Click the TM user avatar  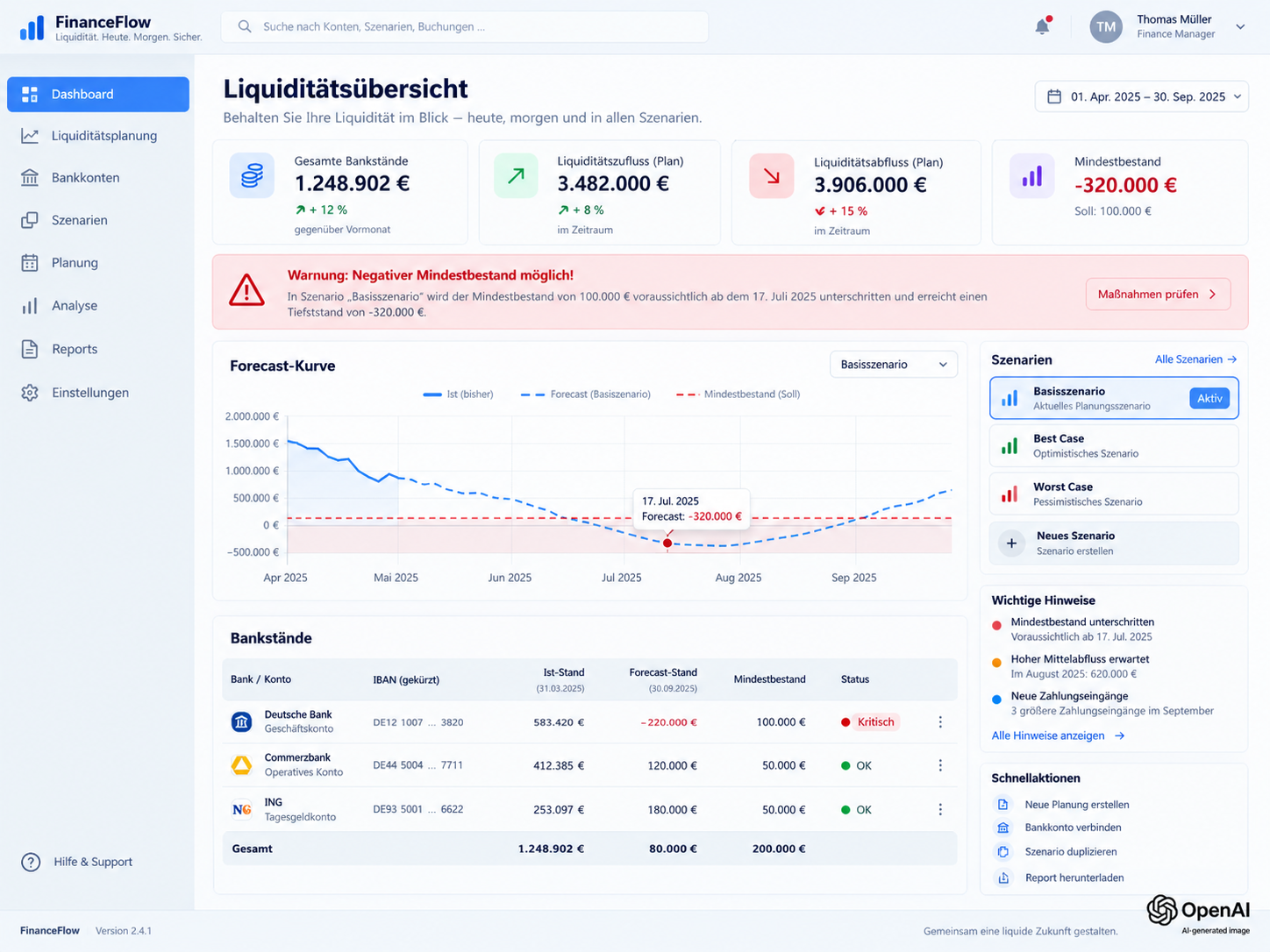(x=1106, y=27)
